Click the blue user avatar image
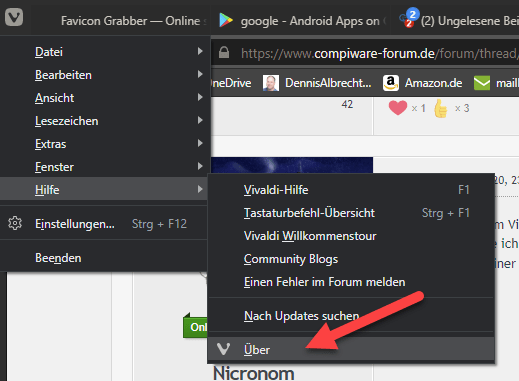This screenshot has height=381, width=519. coord(292,165)
